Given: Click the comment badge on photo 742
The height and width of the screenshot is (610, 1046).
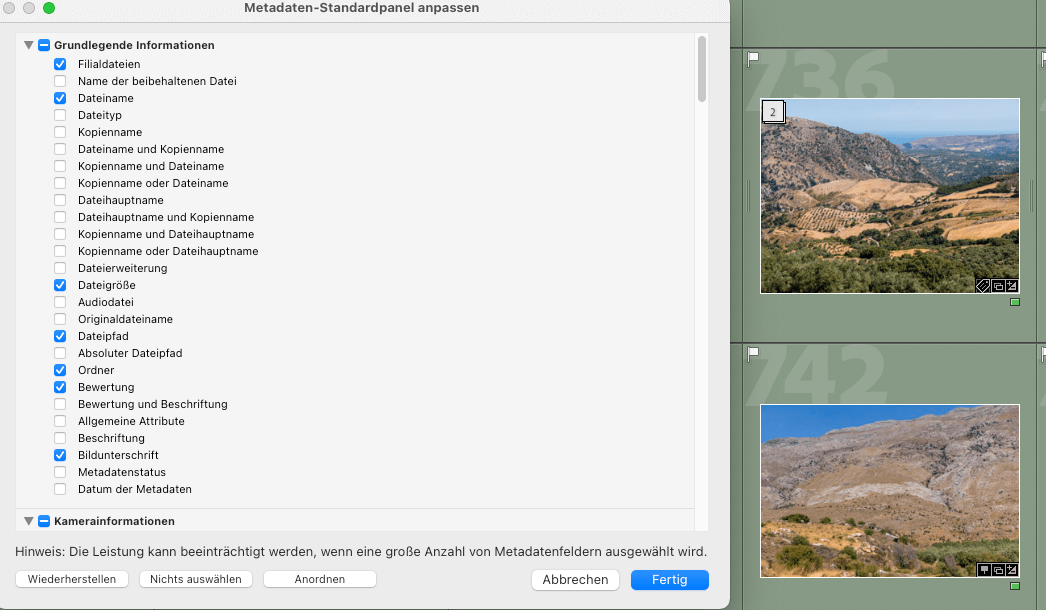Looking at the screenshot, I should click(x=984, y=570).
